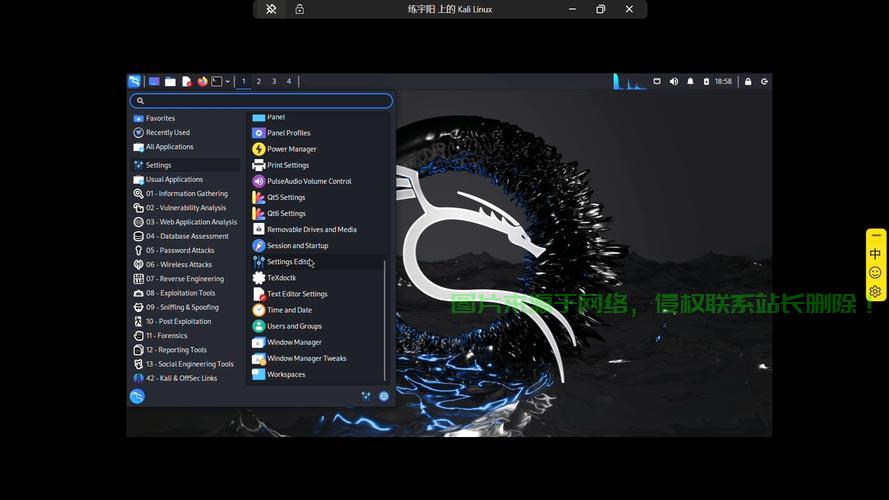
Task: Open Firefox from the top panel
Action: pos(202,81)
